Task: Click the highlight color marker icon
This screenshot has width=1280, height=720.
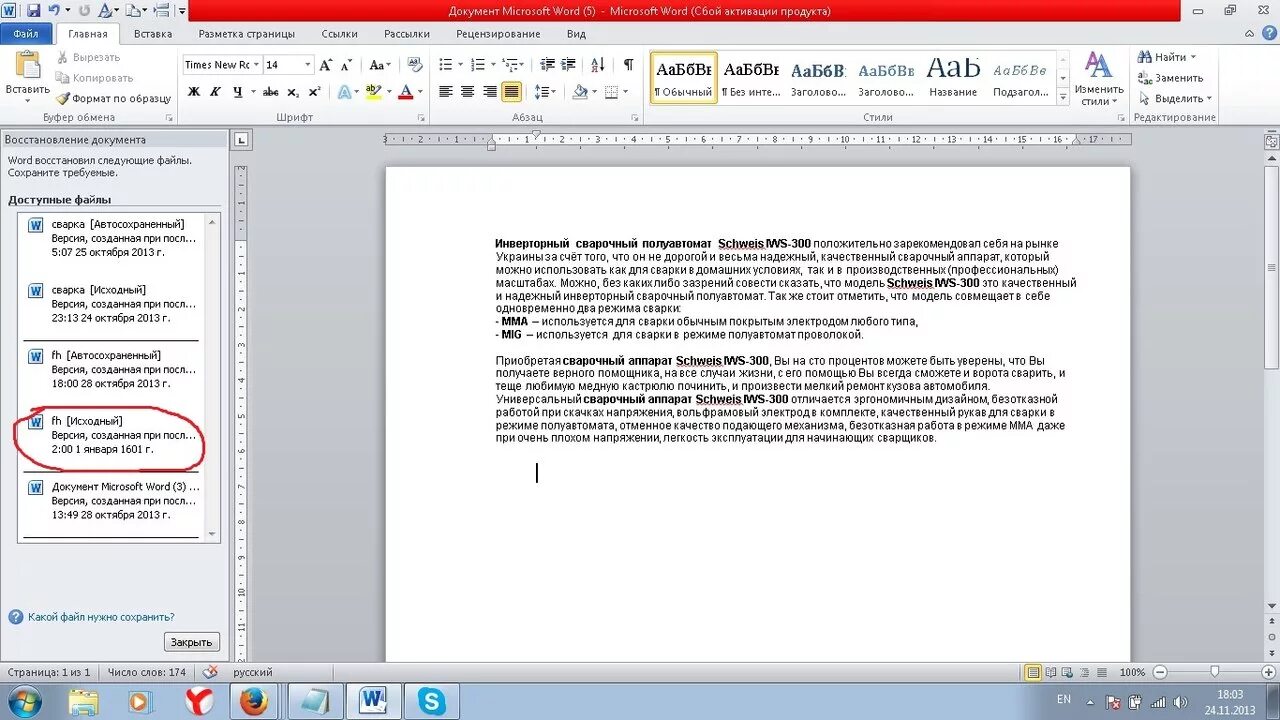Action: (373, 92)
